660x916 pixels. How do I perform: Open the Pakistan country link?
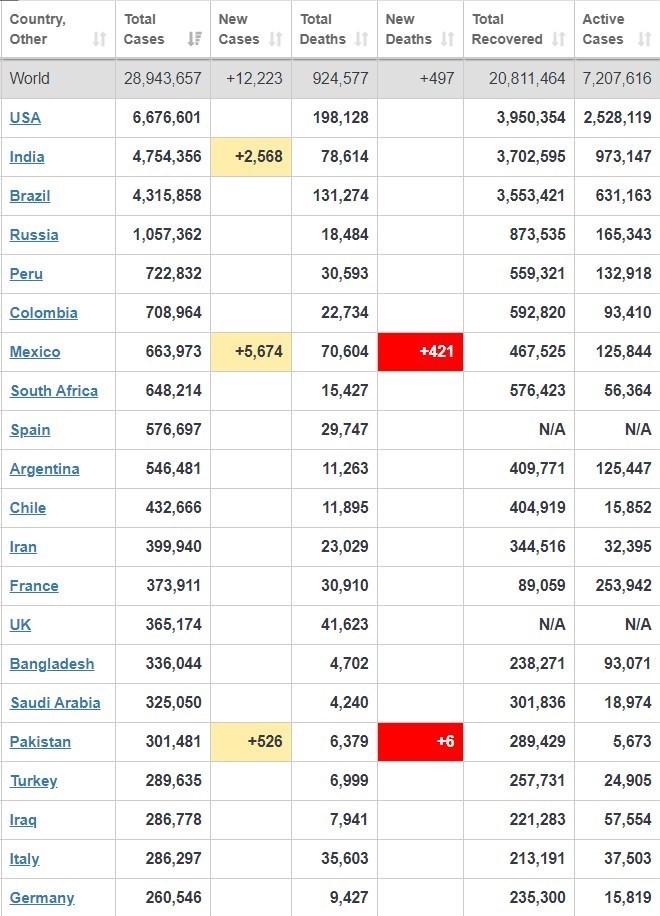point(40,741)
